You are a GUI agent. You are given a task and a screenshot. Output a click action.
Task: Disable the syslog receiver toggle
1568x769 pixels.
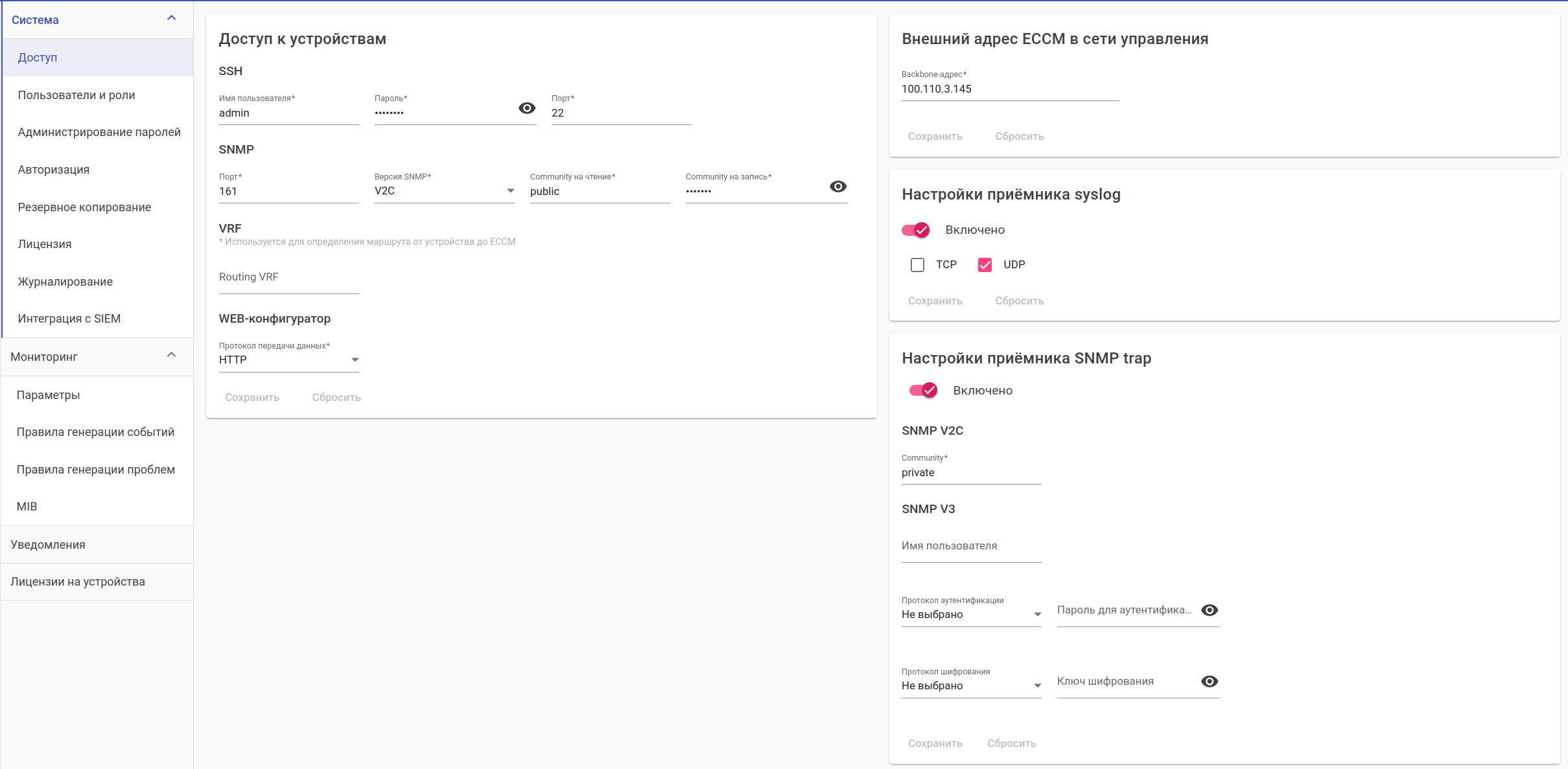(x=916, y=230)
